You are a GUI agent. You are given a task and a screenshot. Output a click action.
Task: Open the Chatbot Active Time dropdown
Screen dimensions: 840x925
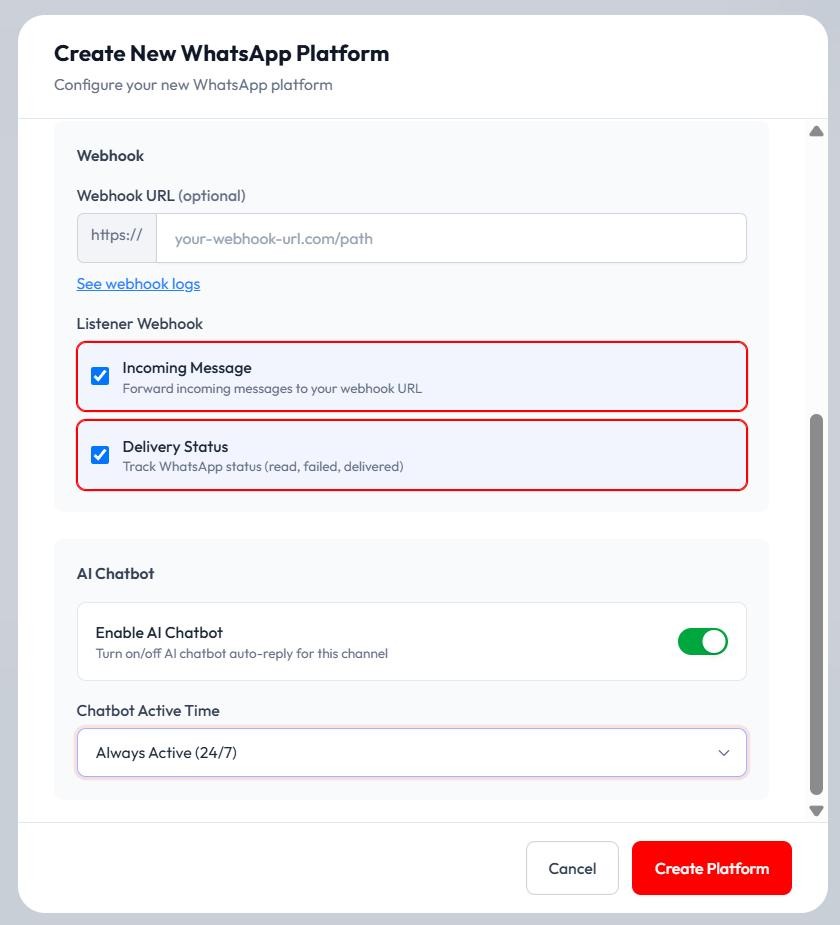point(412,753)
